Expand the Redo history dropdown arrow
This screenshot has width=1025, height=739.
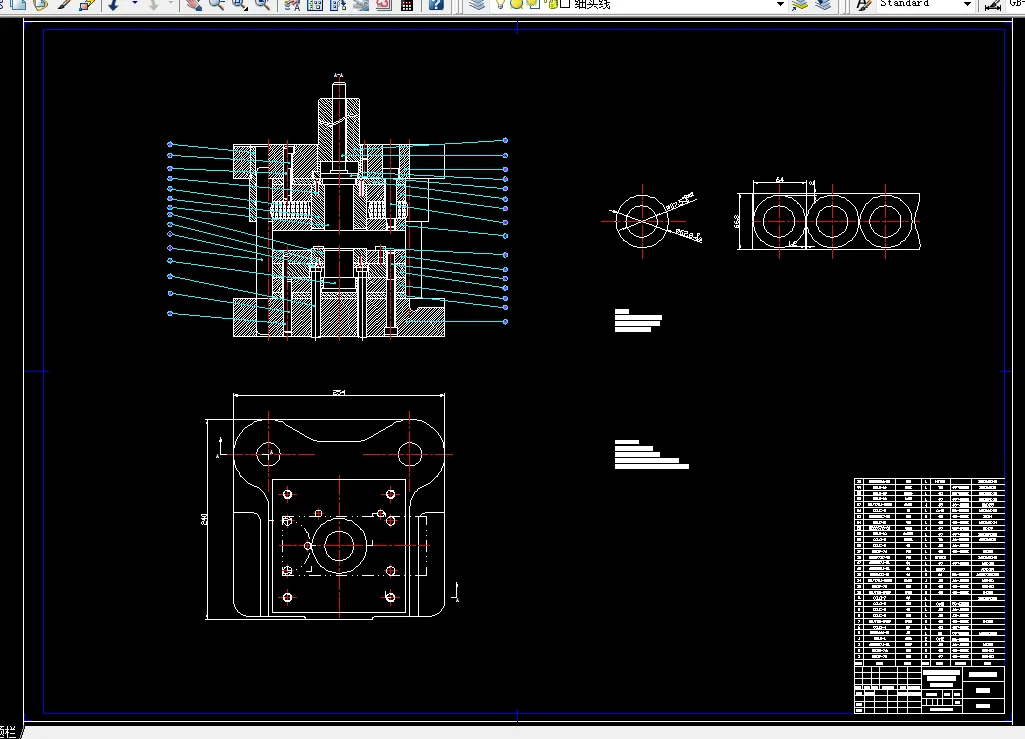pos(171,4)
